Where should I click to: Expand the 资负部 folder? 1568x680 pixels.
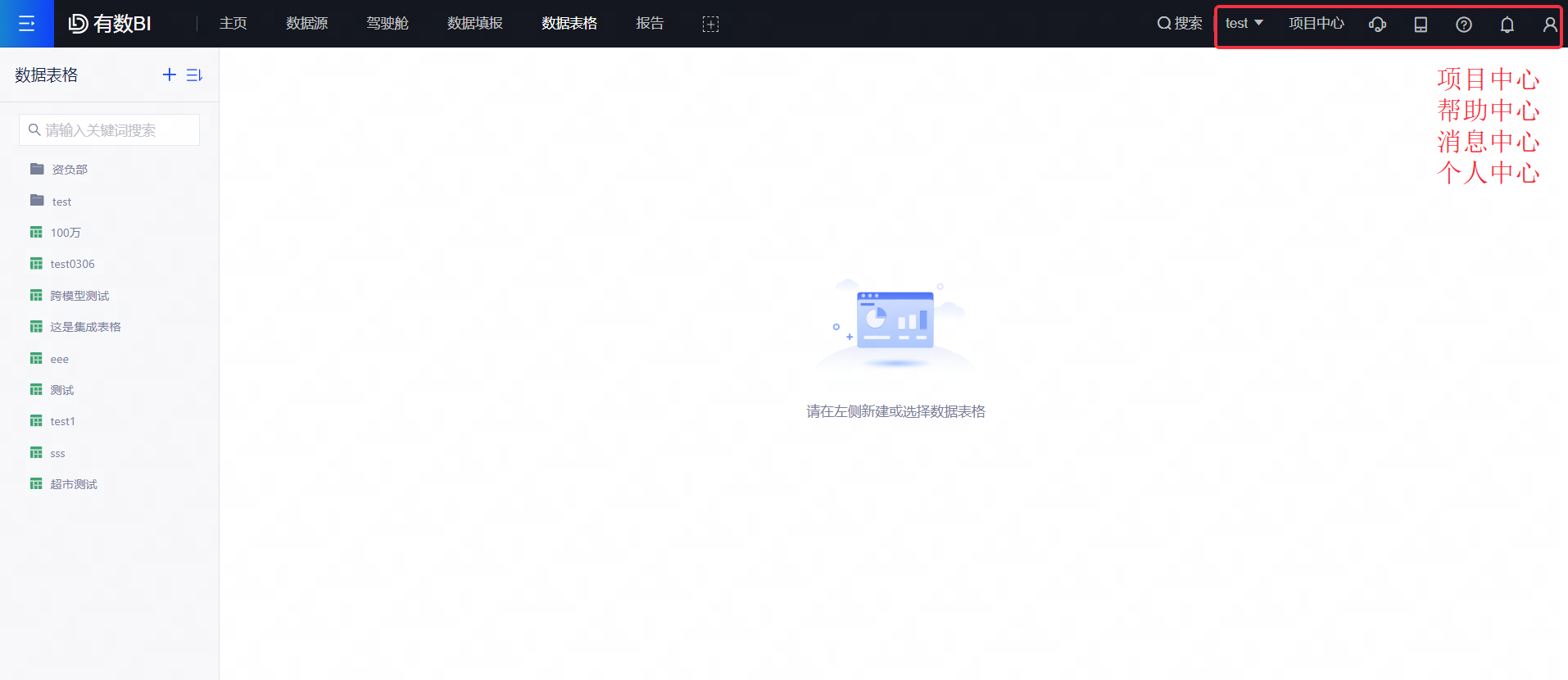point(69,170)
